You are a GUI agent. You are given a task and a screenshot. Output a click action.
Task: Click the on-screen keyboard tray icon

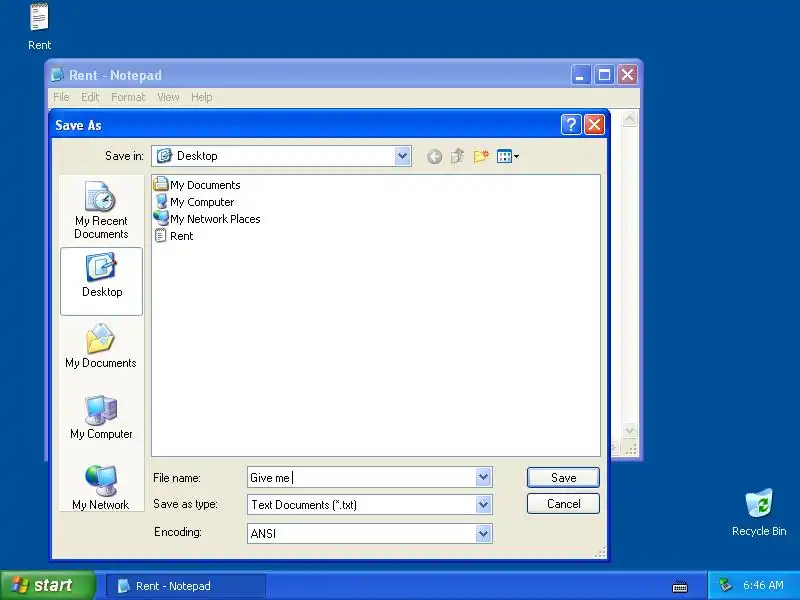[x=680, y=587]
